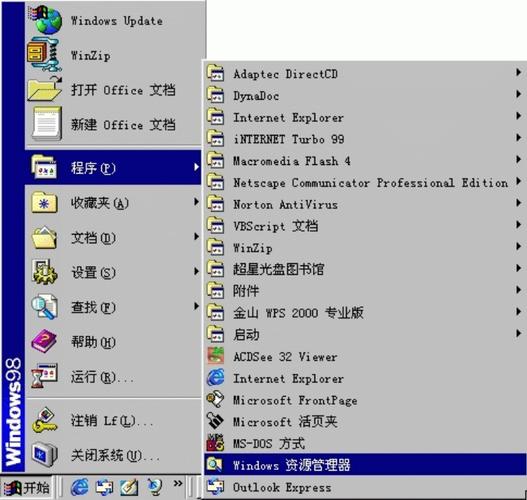The image size is (527, 500).
Task: Click the 运行(R) run icon
Action: [44, 376]
